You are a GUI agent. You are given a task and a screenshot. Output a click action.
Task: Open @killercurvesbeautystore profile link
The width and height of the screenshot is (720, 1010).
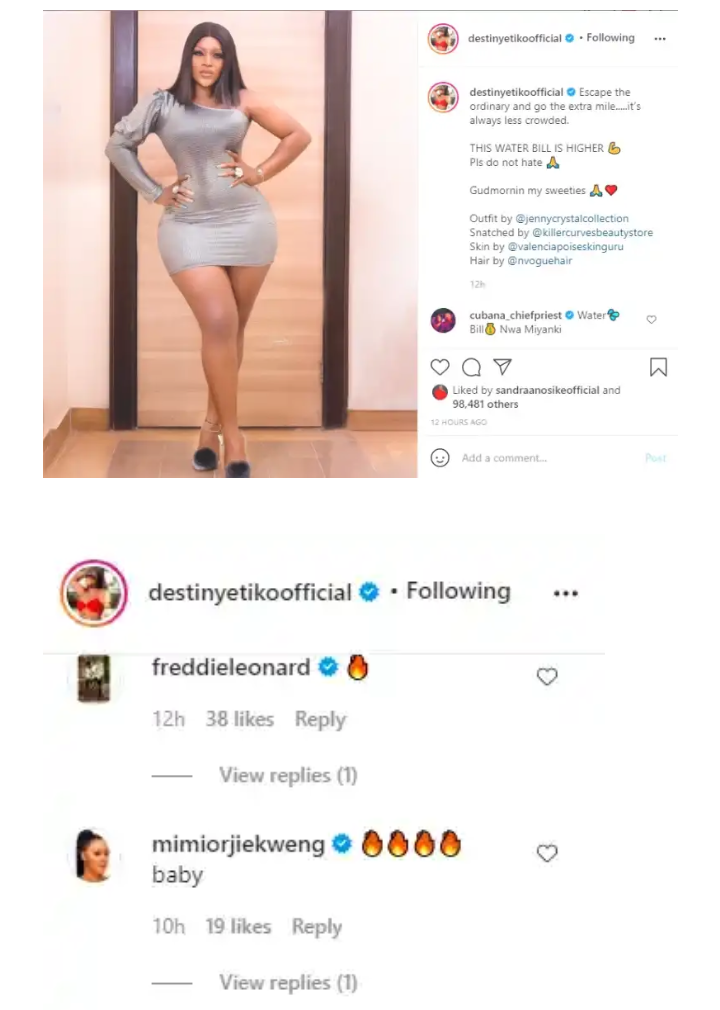592,233
